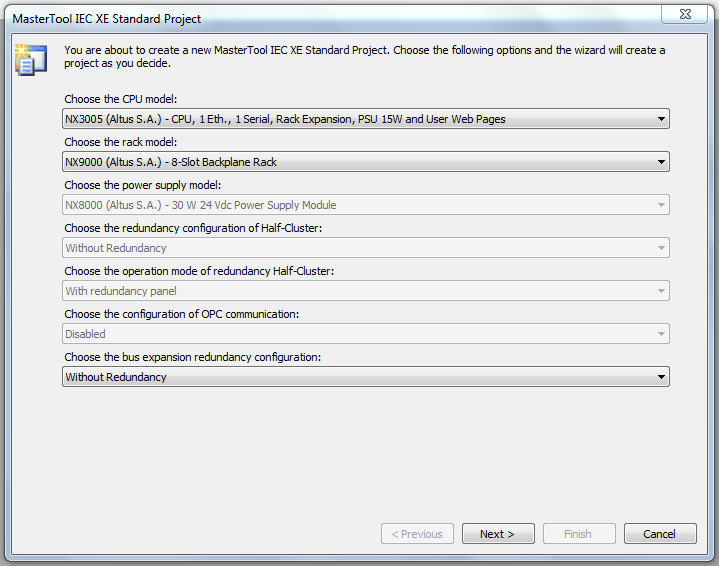Click the Previous button

tap(417, 534)
